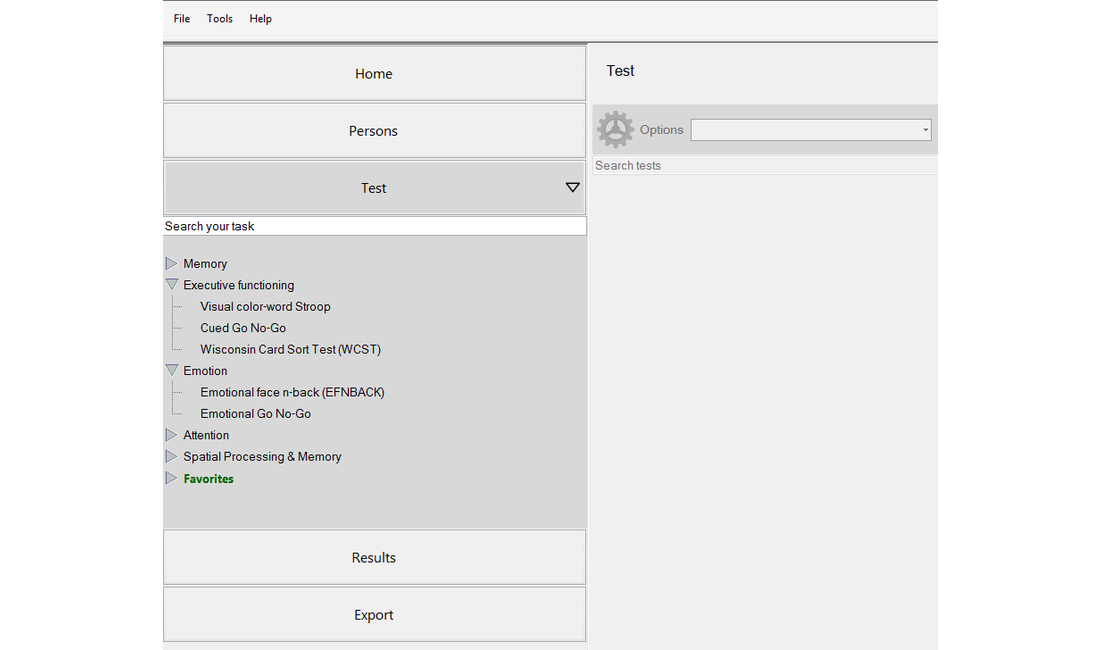Expand the Memory category
The image size is (1100, 650).
[171, 264]
